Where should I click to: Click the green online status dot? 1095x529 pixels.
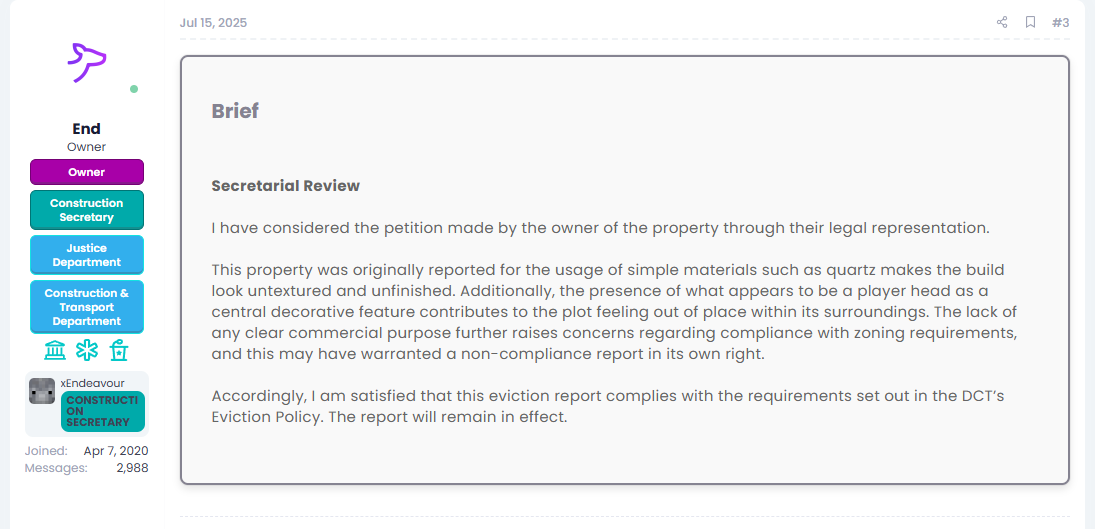point(134,89)
